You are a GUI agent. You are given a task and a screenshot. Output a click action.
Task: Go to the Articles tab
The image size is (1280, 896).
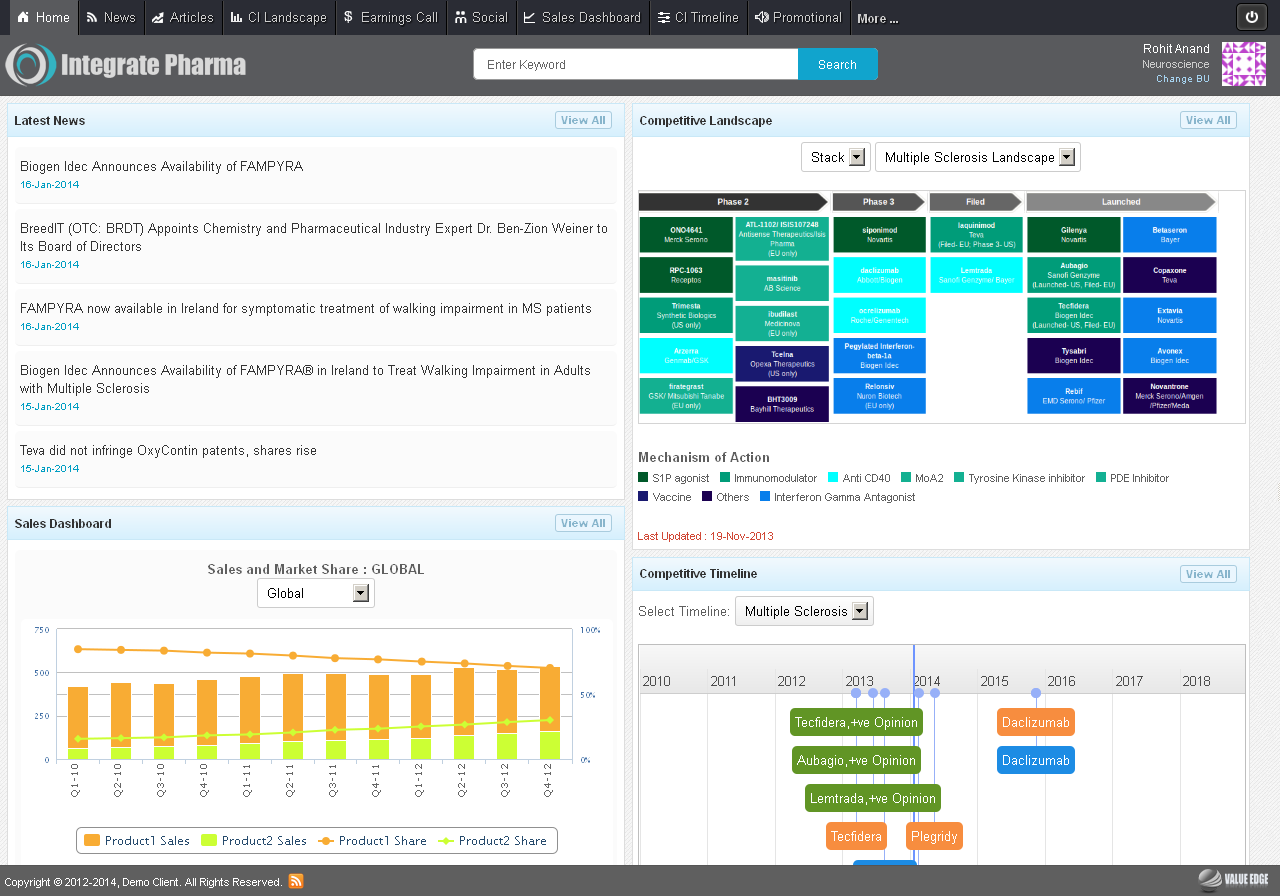(182, 17)
